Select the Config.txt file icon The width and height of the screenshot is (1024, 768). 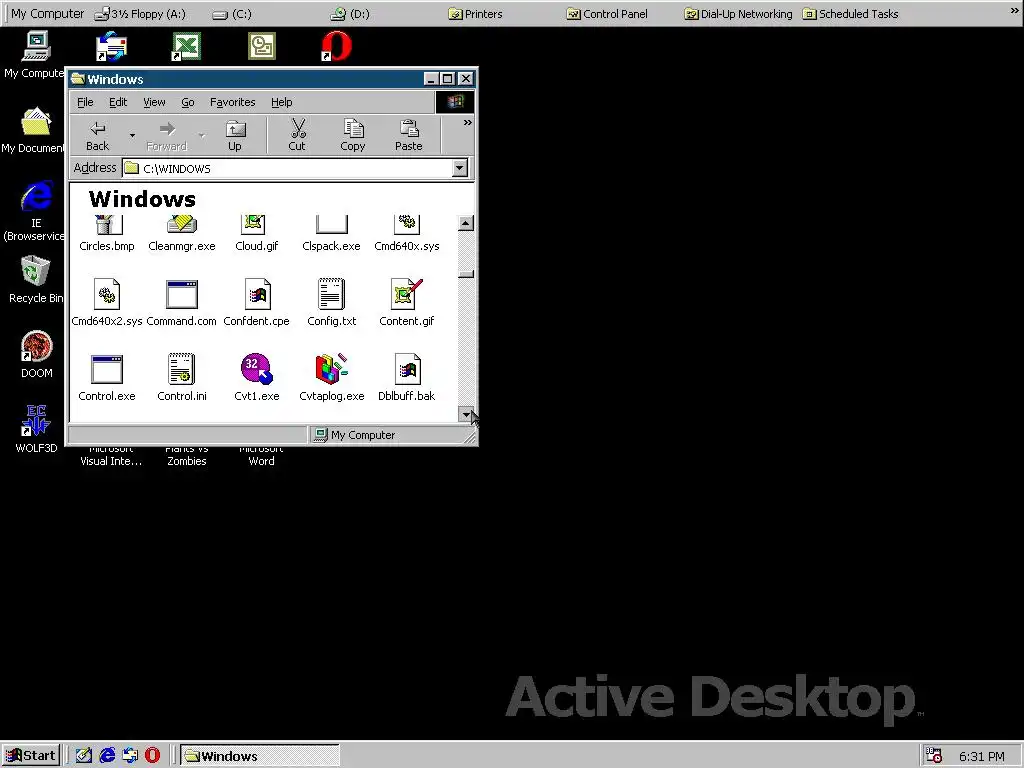(x=331, y=295)
